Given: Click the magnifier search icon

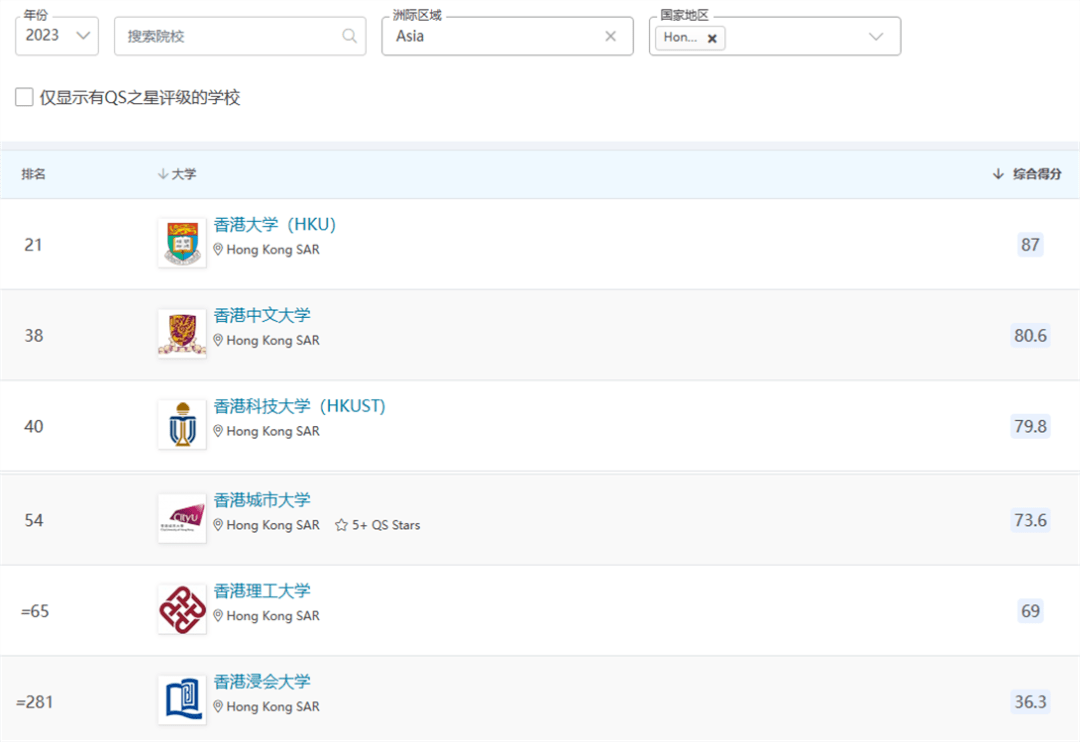Looking at the screenshot, I should tap(350, 36).
